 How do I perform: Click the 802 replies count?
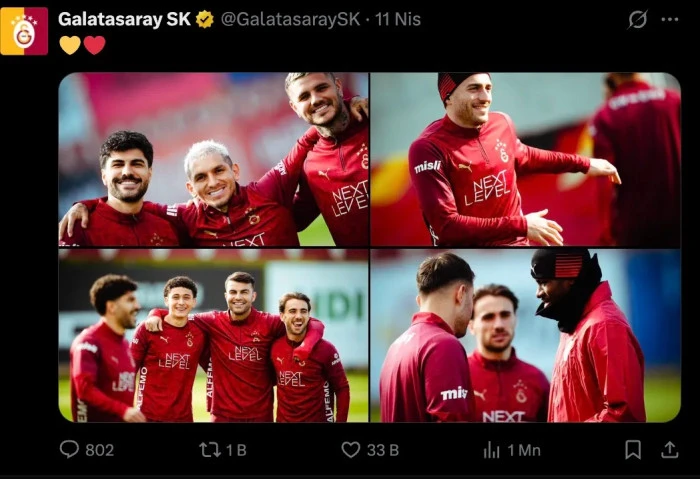[x=100, y=450]
